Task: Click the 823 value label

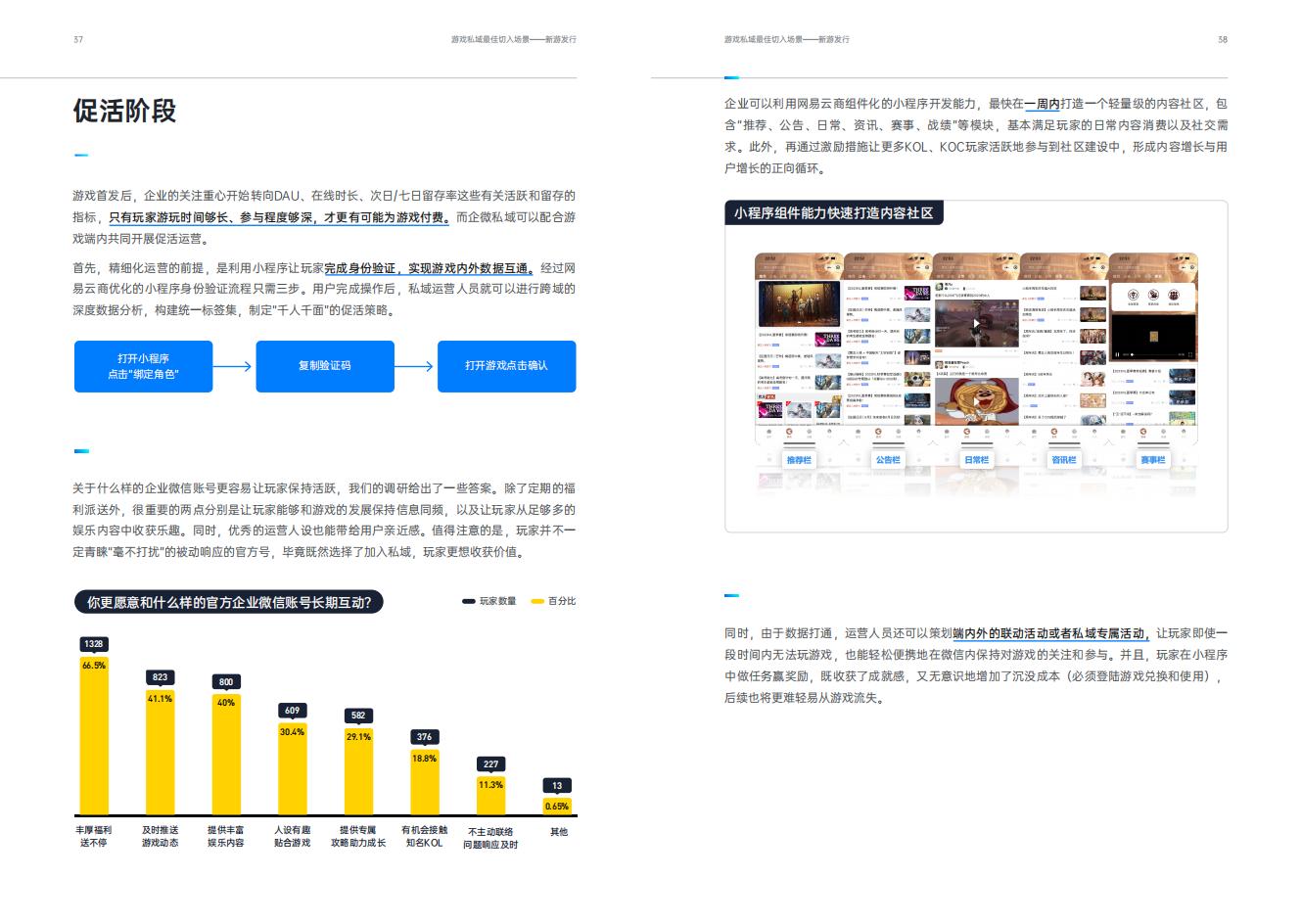Action: [x=160, y=677]
